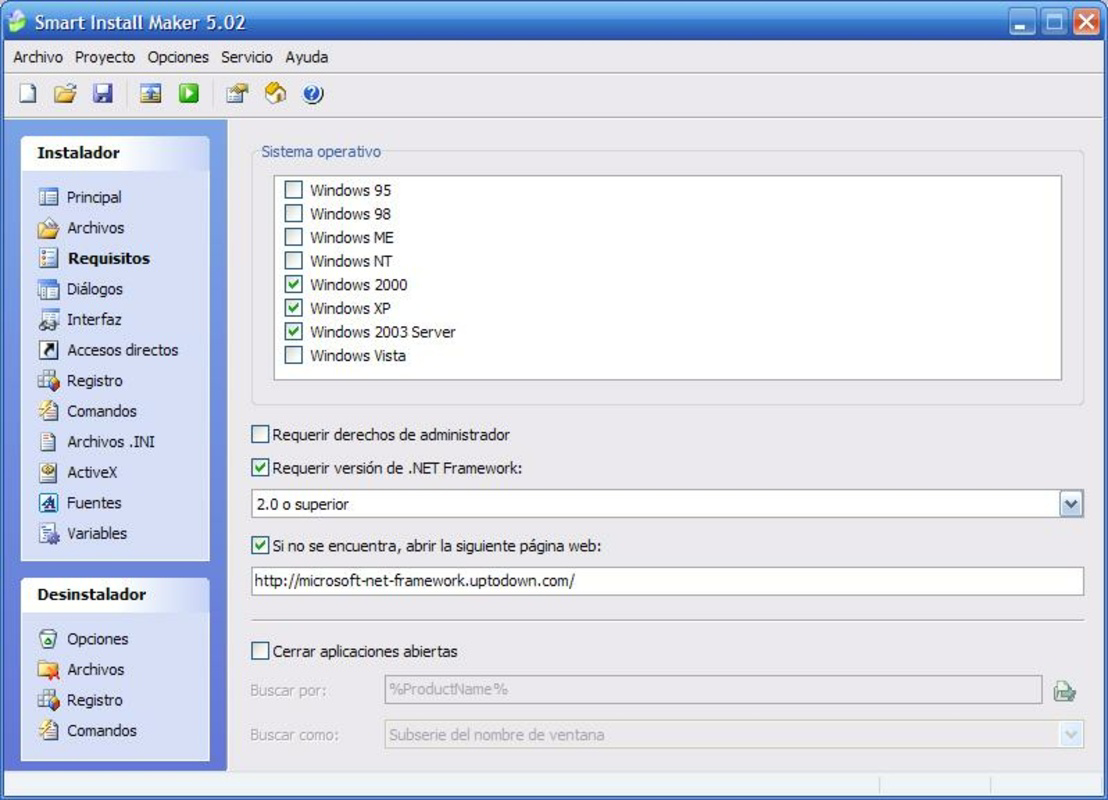Collapse the Desinstalador panel header
The image size is (1108, 800).
(115, 595)
